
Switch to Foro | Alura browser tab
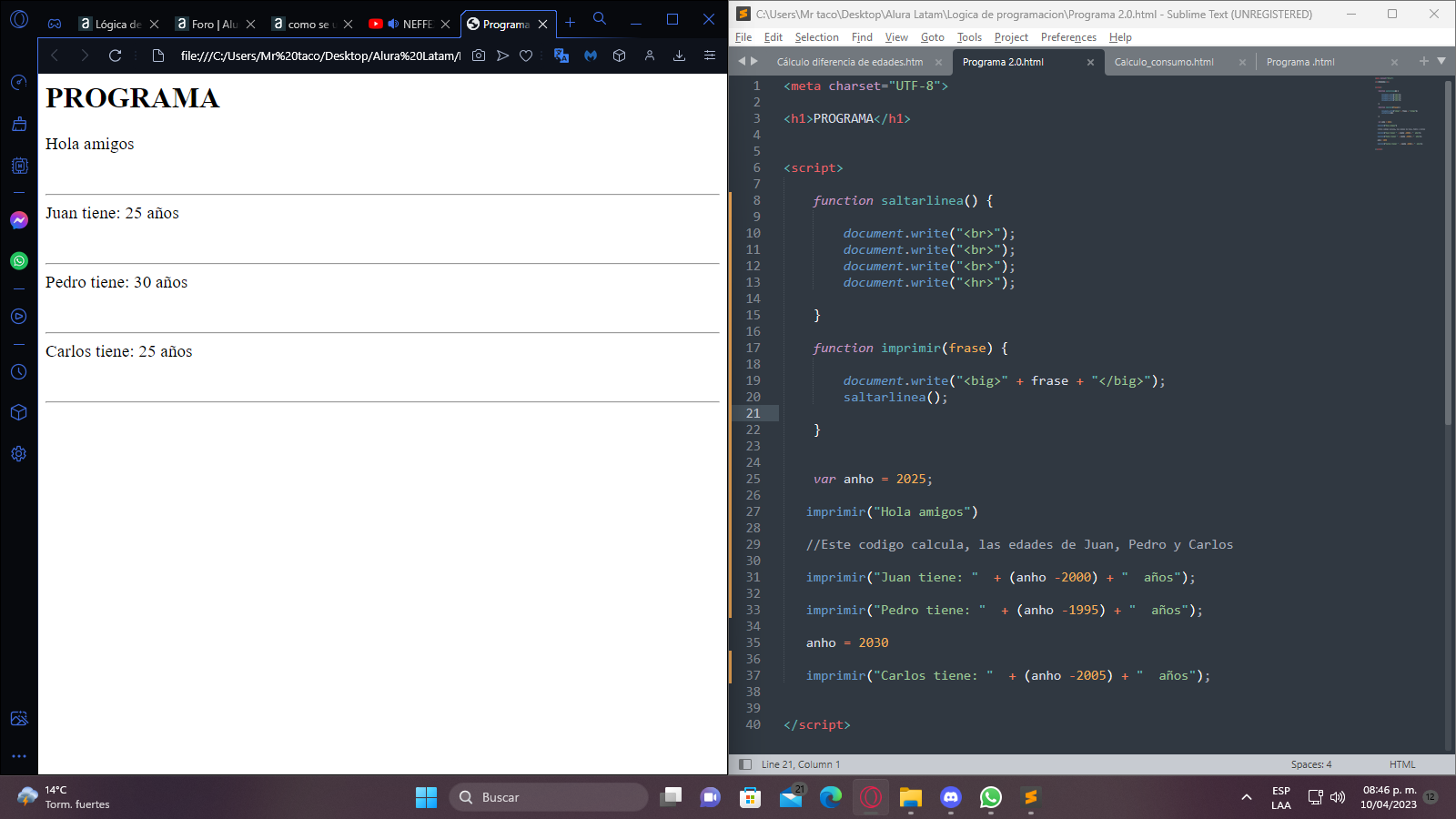coord(215,24)
